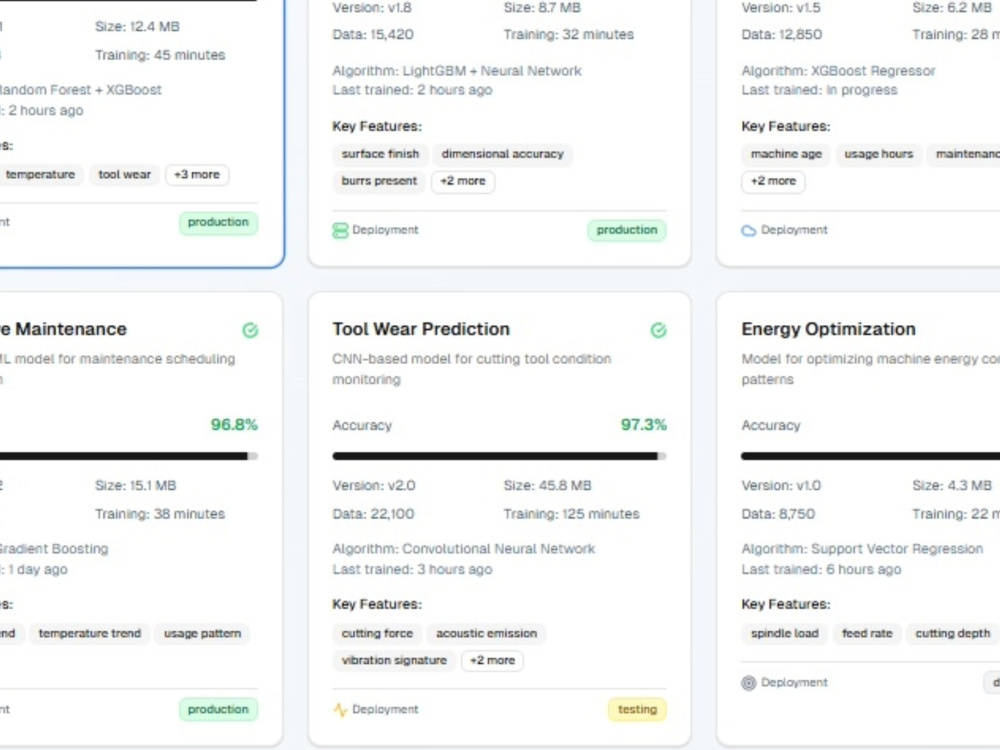Screen dimensions: 1000x750
Task: Select the 'cutting depth' feature chip
Action: [x=953, y=634]
